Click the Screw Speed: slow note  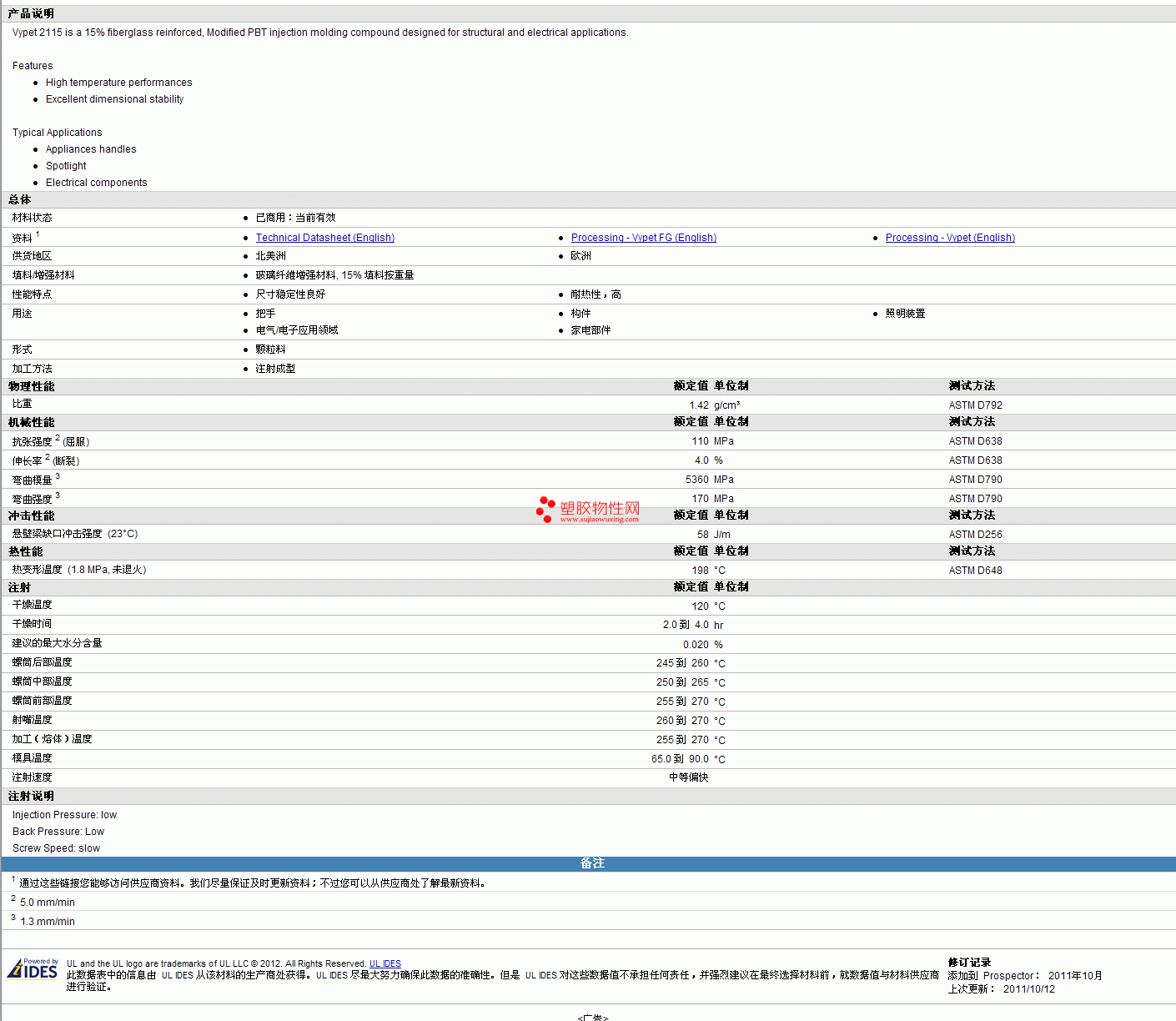click(x=56, y=848)
